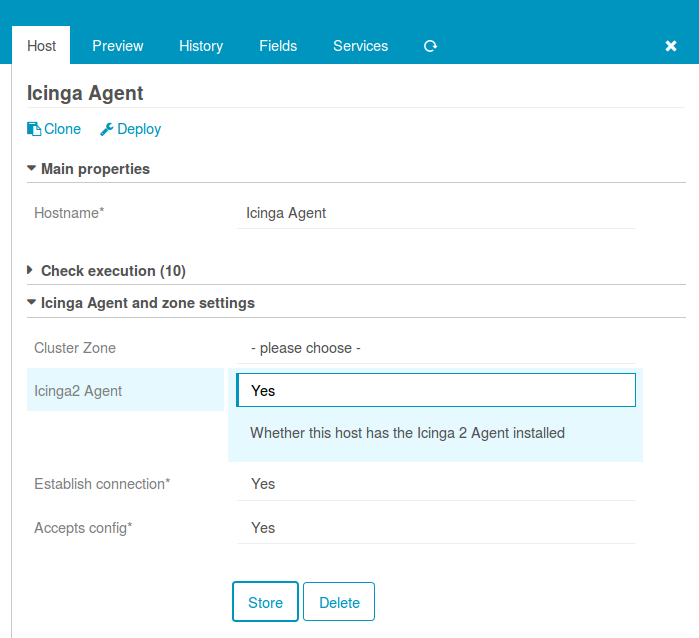Click the Deploy link
The height and width of the screenshot is (638, 699).
[131, 129]
